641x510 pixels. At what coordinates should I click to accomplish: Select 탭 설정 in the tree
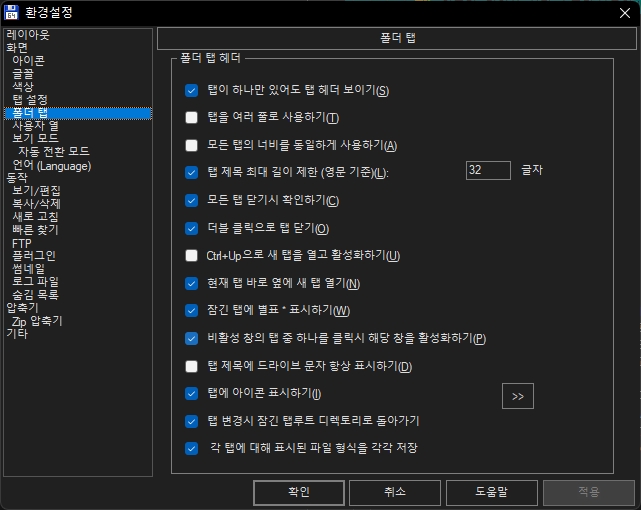tap(30, 100)
